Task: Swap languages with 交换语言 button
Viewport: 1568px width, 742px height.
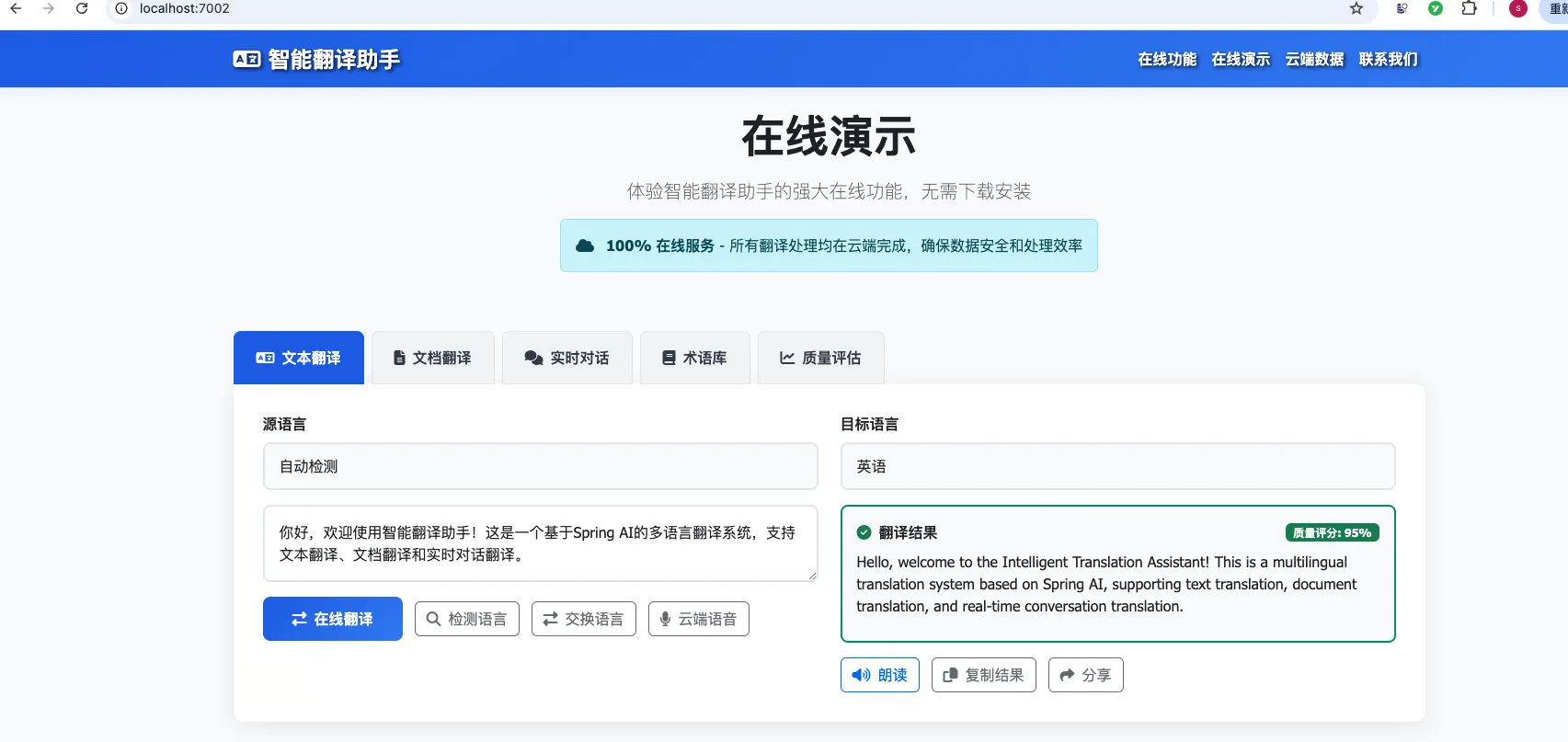Action: coord(584,619)
